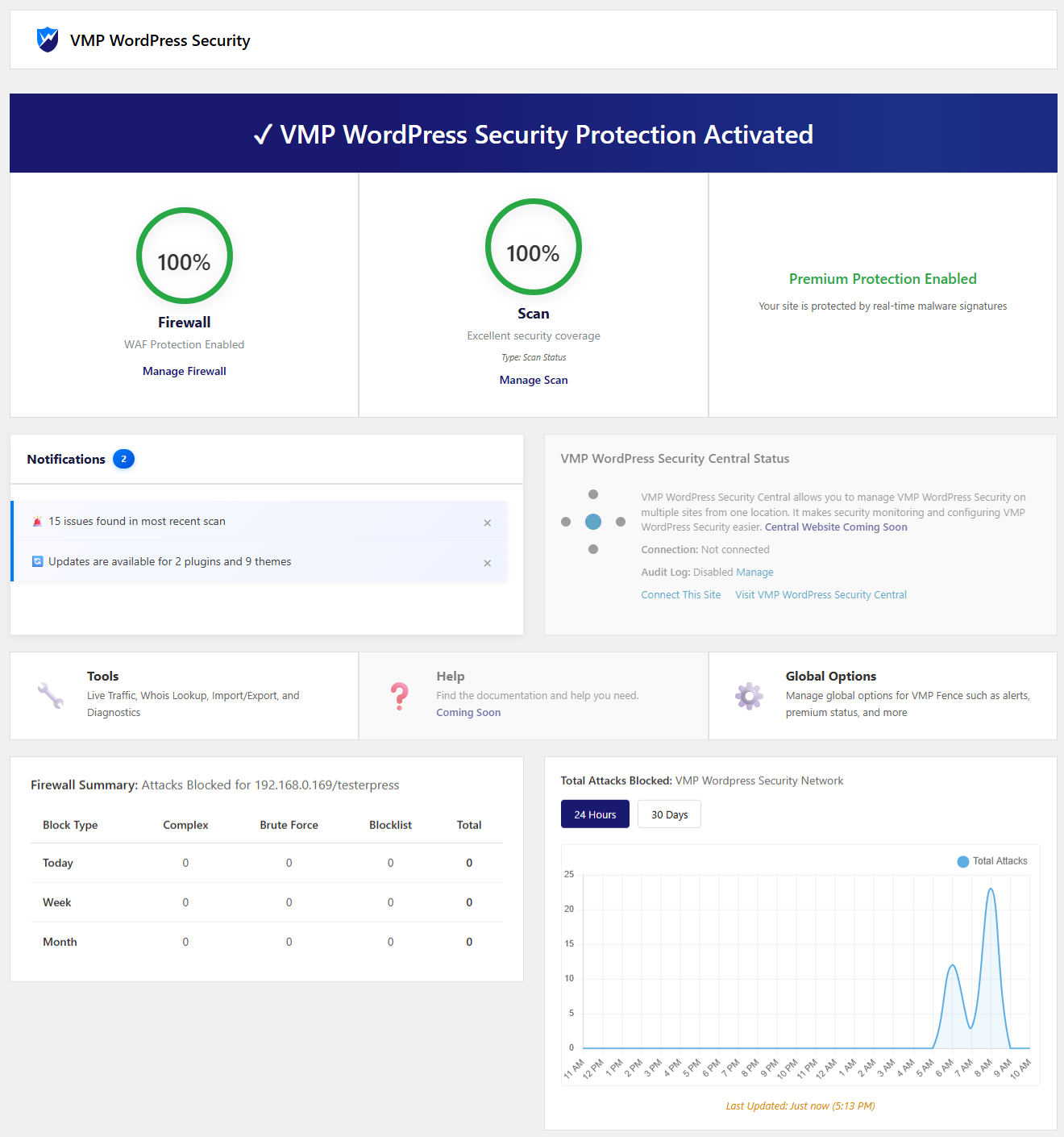Dismiss the plugin and theme updates notification
The image size is (1064, 1137).
click(487, 564)
